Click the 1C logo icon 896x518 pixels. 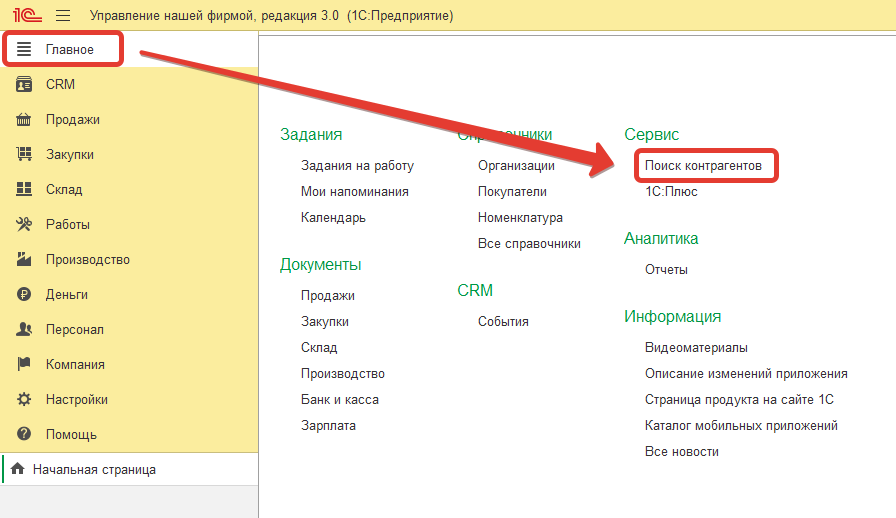(x=27, y=15)
